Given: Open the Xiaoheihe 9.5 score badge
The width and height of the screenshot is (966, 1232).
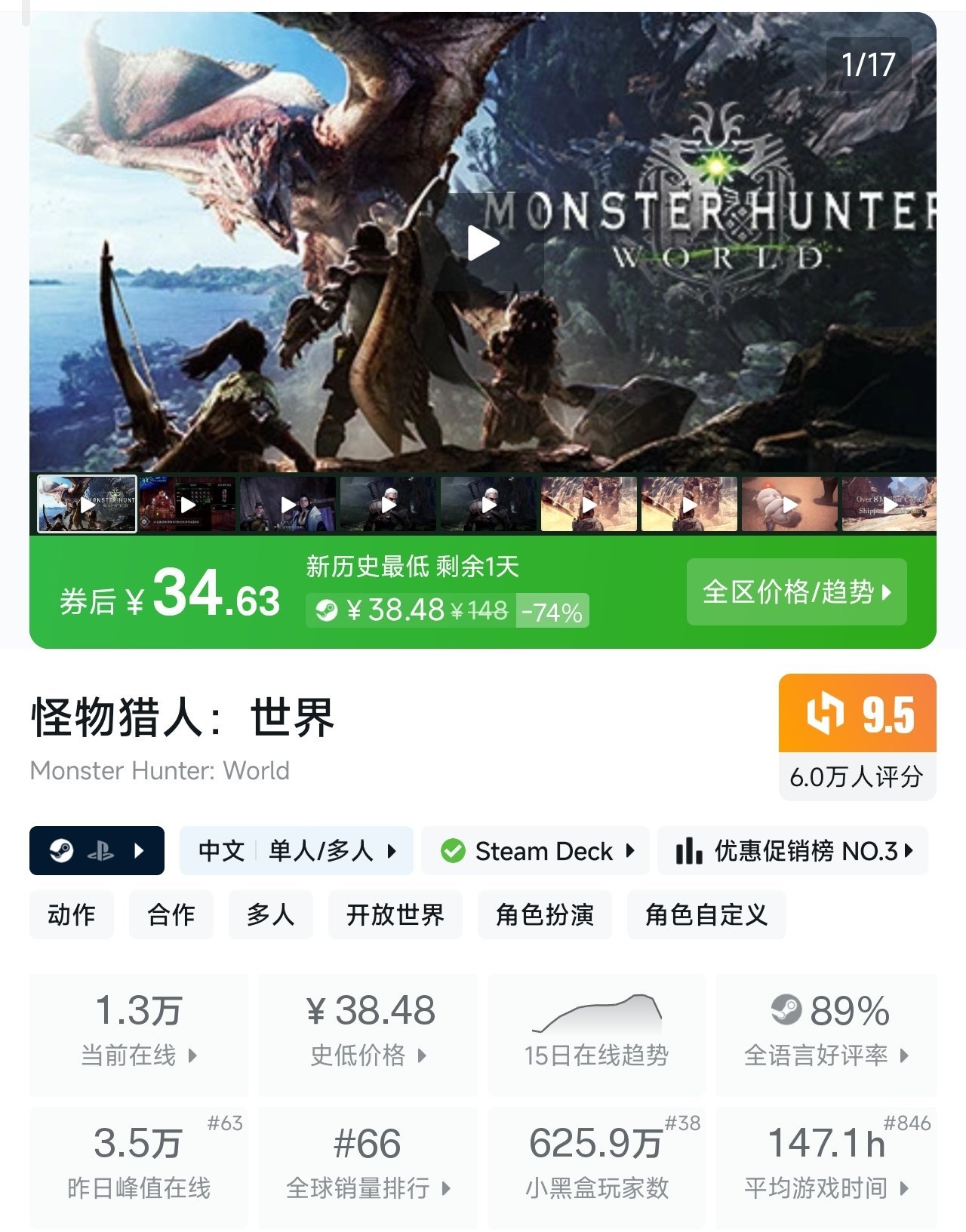Looking at the screenshot, I should pyautogui.click(x=857, y=713).
